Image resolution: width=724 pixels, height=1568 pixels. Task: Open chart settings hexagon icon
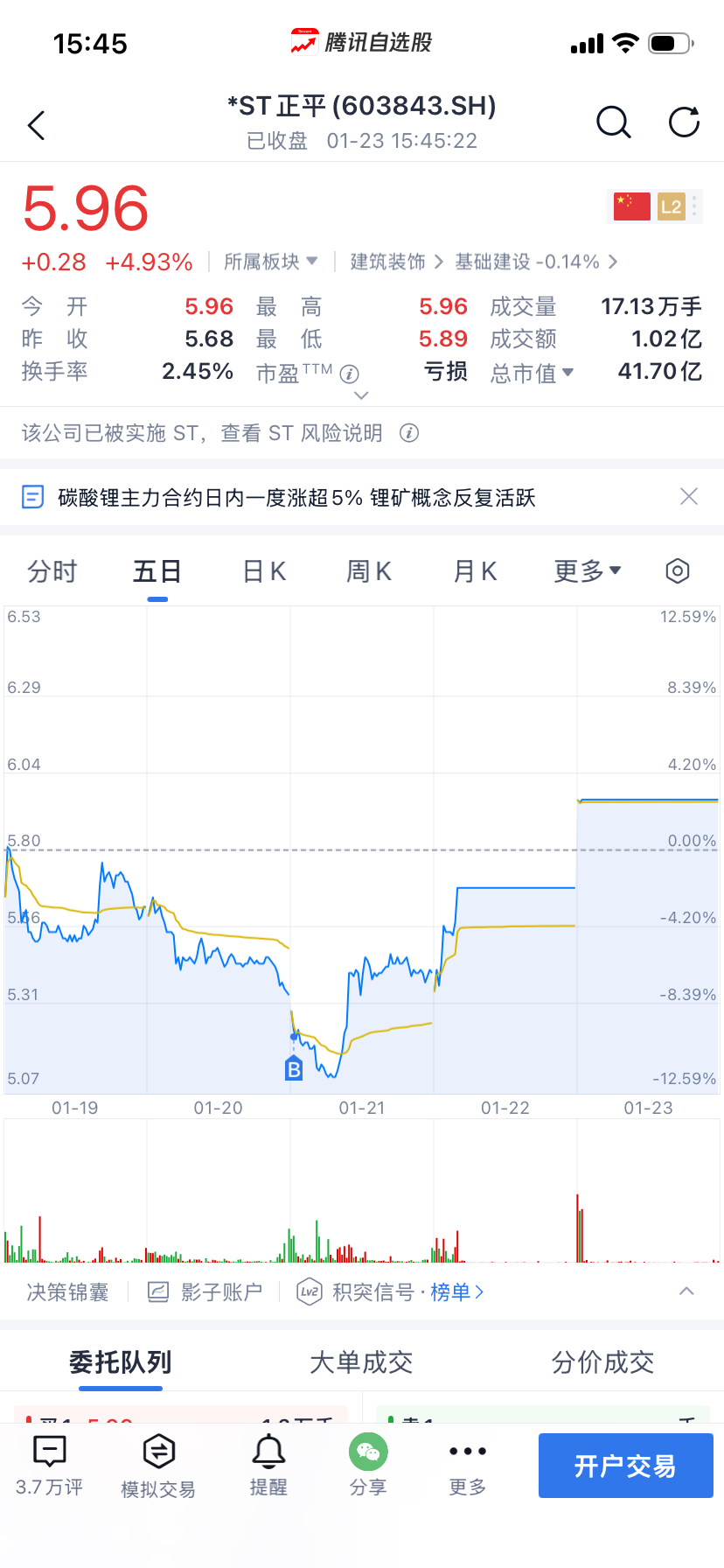[678, 571]
